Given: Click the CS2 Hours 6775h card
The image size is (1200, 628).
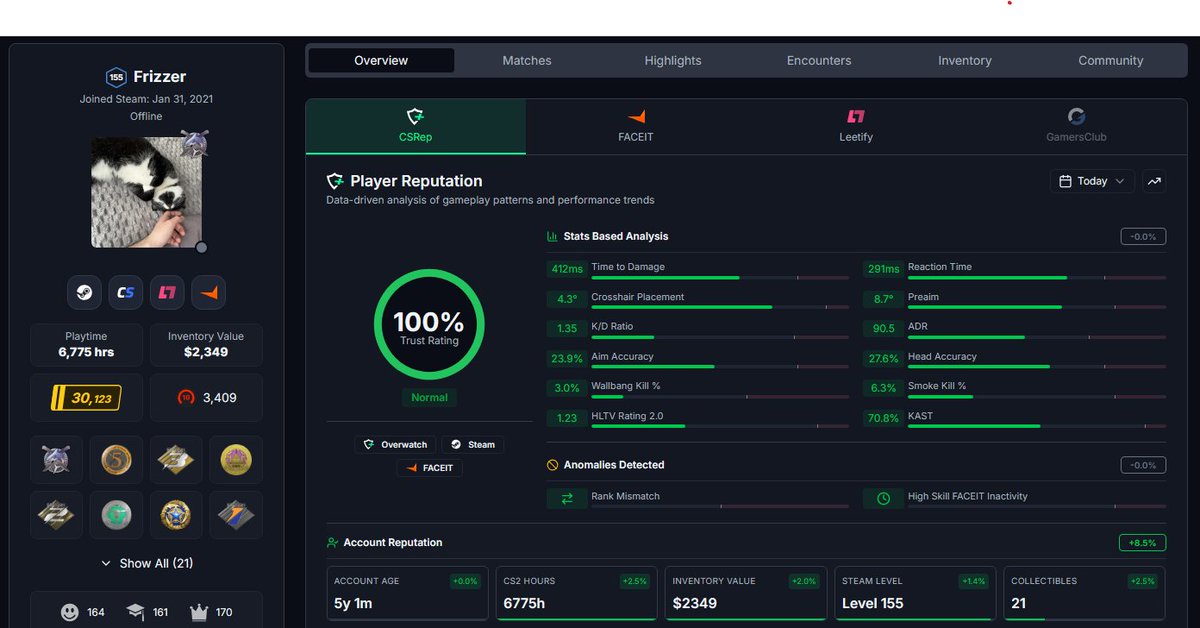Looking at the screenshot, I should pos(577,593).
